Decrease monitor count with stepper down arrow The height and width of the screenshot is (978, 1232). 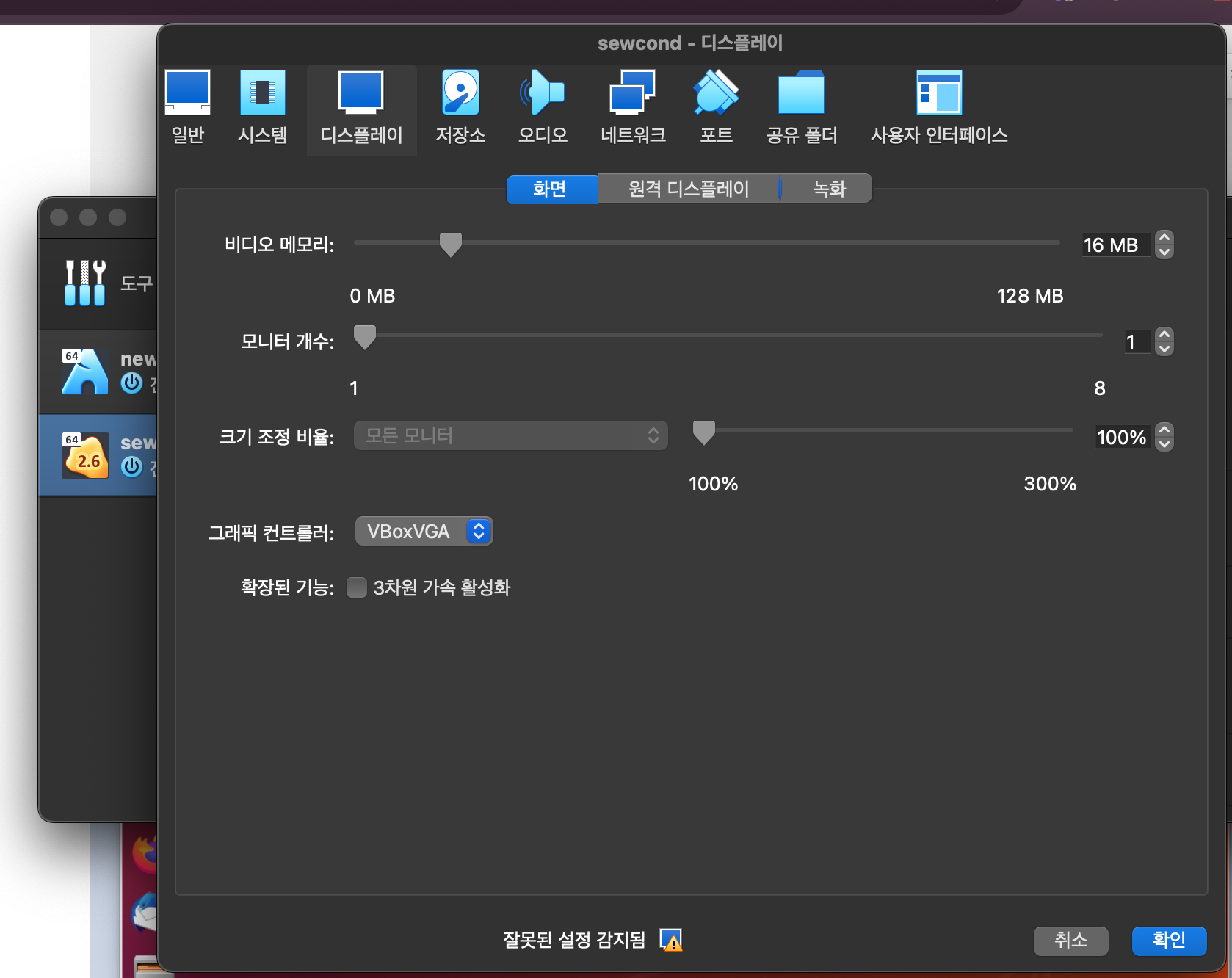1164,349
